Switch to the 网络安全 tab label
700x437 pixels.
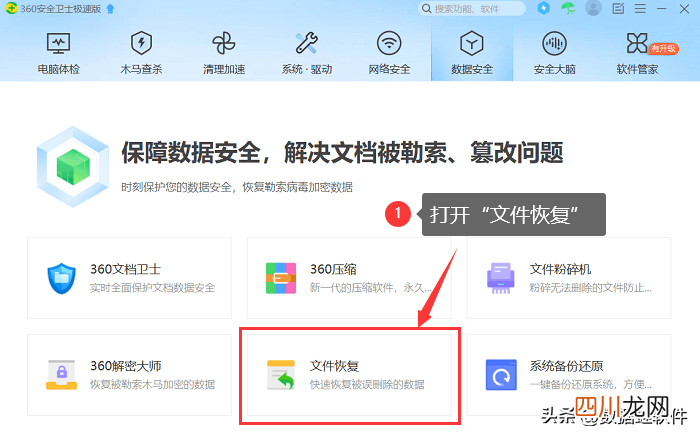[x=389, y=69]
